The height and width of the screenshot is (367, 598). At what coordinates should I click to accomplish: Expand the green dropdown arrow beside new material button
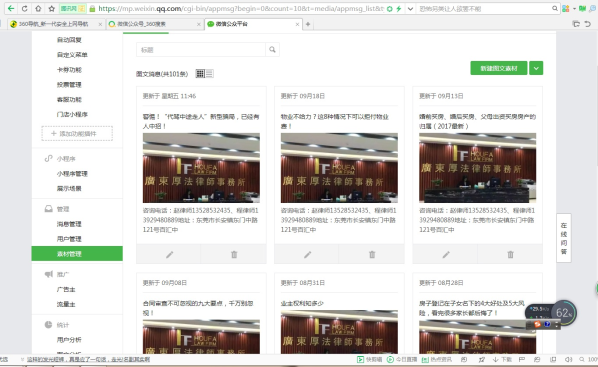(536, 68)
